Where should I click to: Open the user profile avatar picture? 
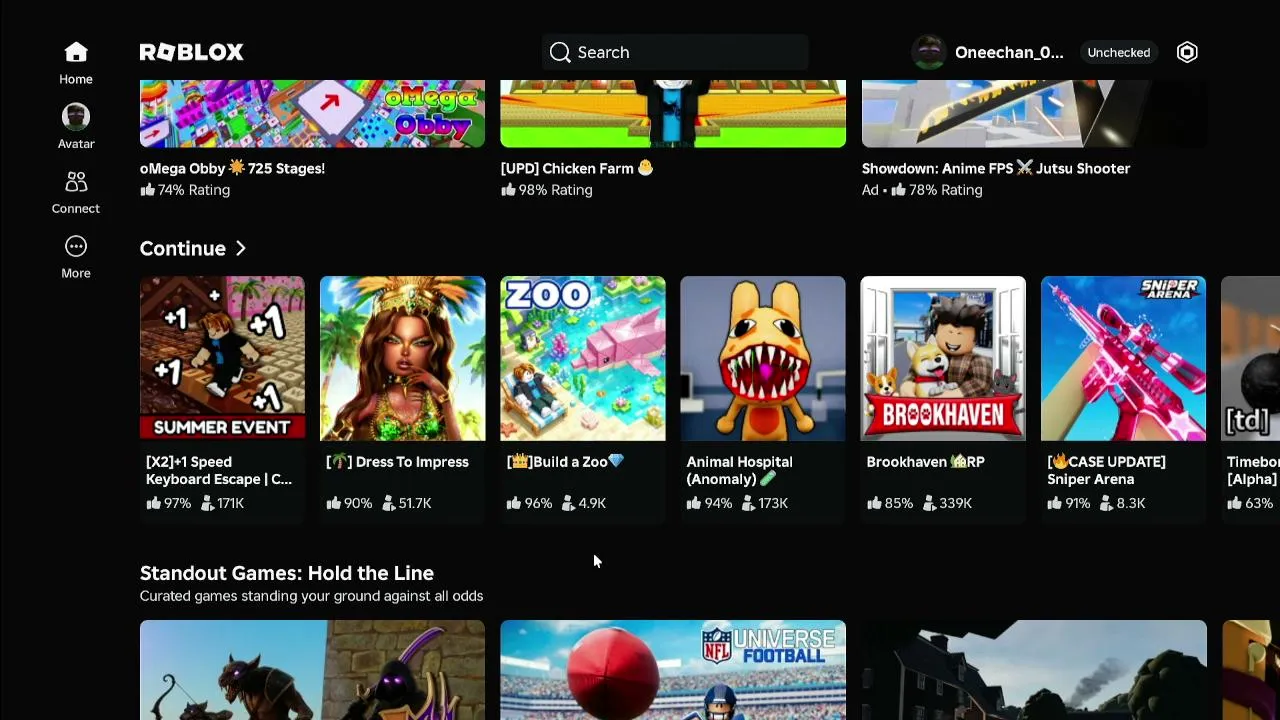click(x=929, y=52)
